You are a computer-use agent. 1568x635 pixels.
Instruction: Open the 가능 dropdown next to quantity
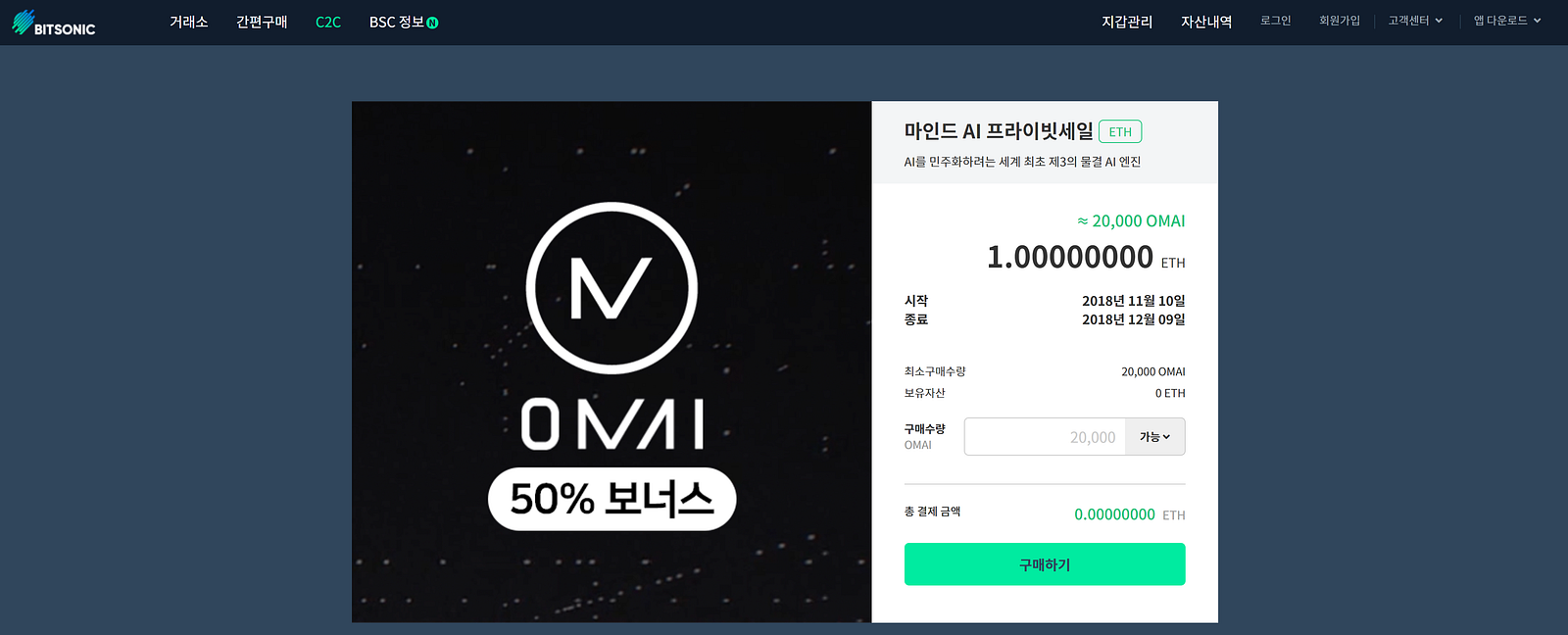point(1155,437)
